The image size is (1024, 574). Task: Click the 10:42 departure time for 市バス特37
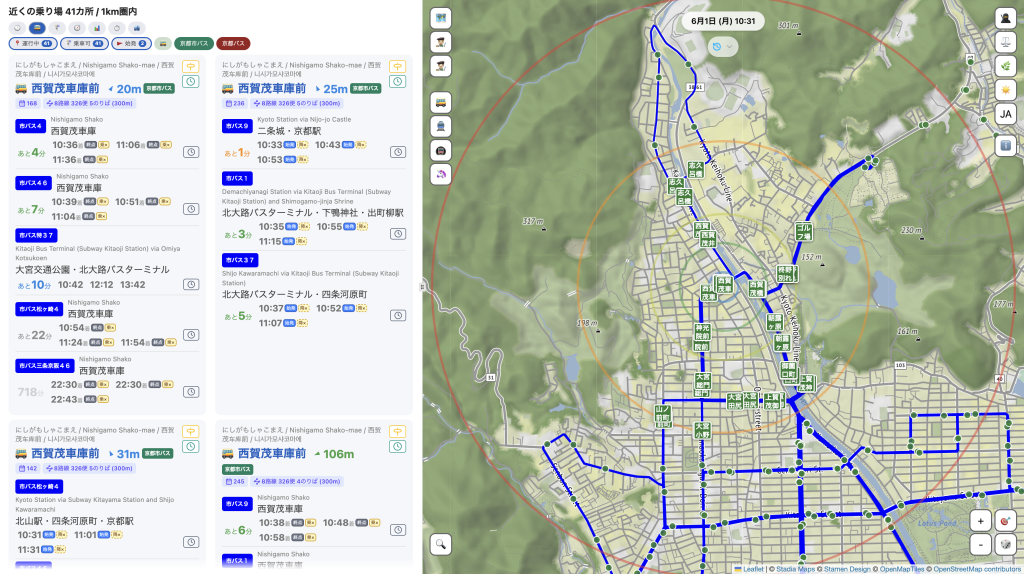click(71, 285)
